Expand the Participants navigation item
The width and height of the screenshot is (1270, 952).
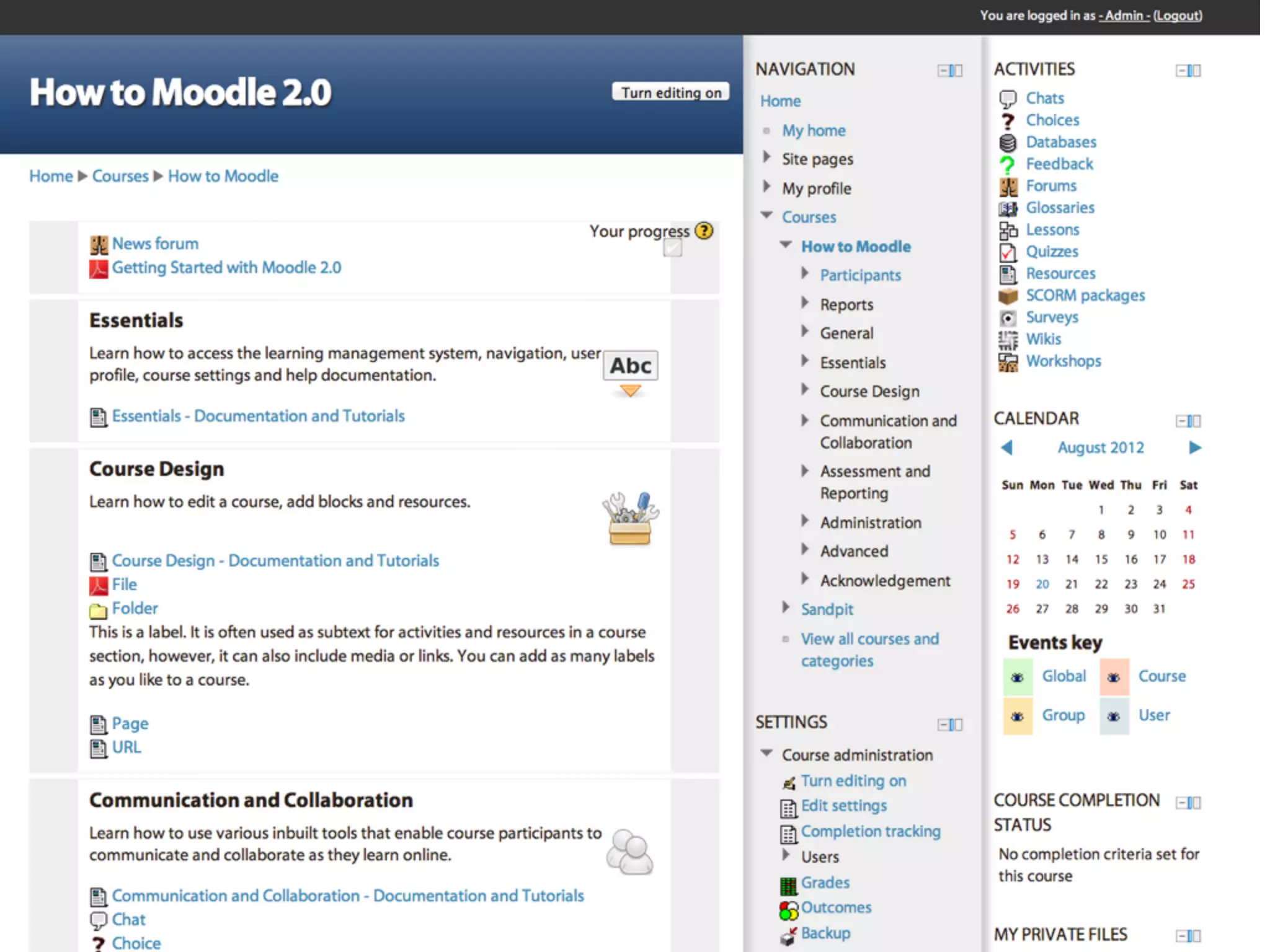point(805,273)
